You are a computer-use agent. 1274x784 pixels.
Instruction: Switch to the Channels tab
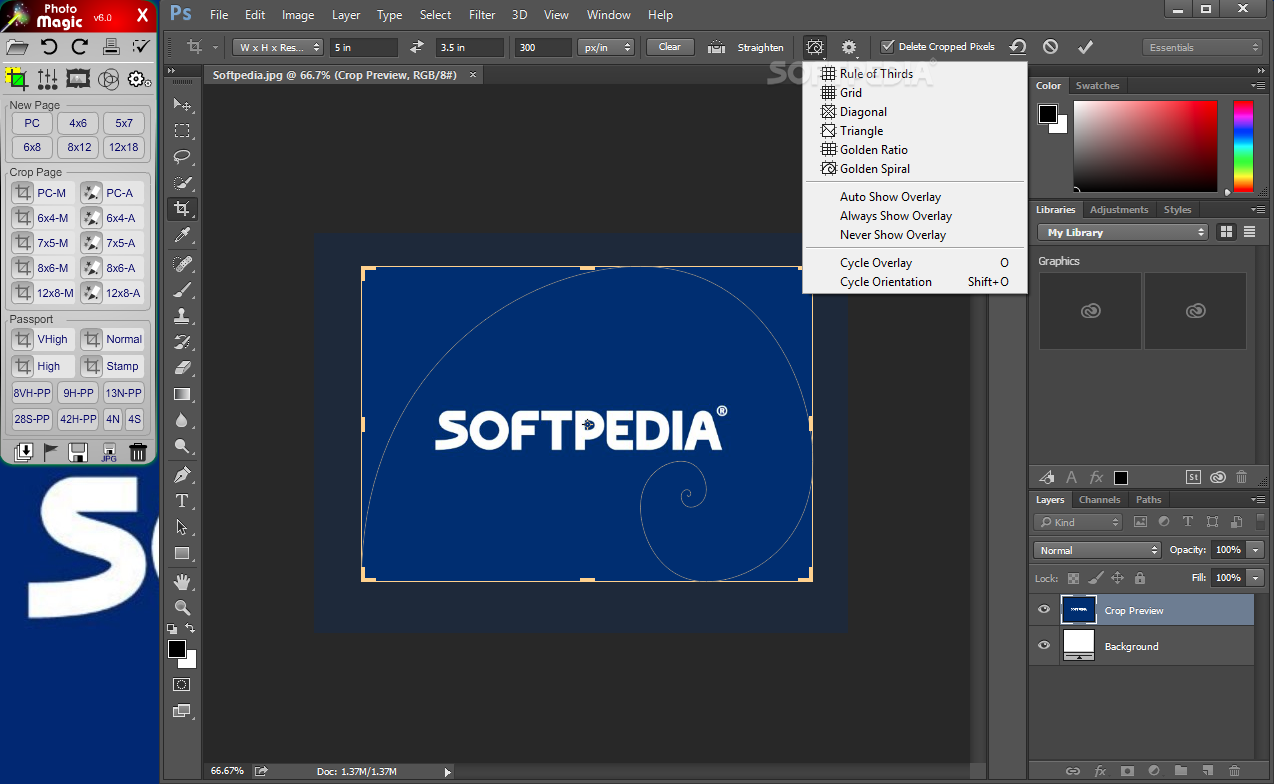[1100, 500]
